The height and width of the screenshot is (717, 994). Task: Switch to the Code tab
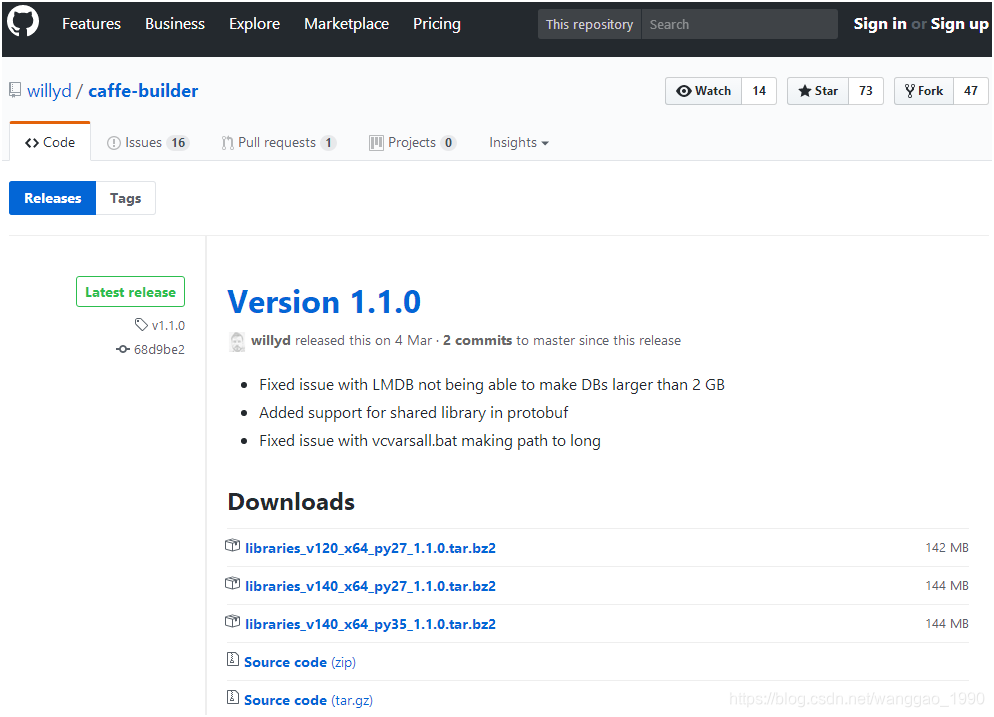pos(50,143)
